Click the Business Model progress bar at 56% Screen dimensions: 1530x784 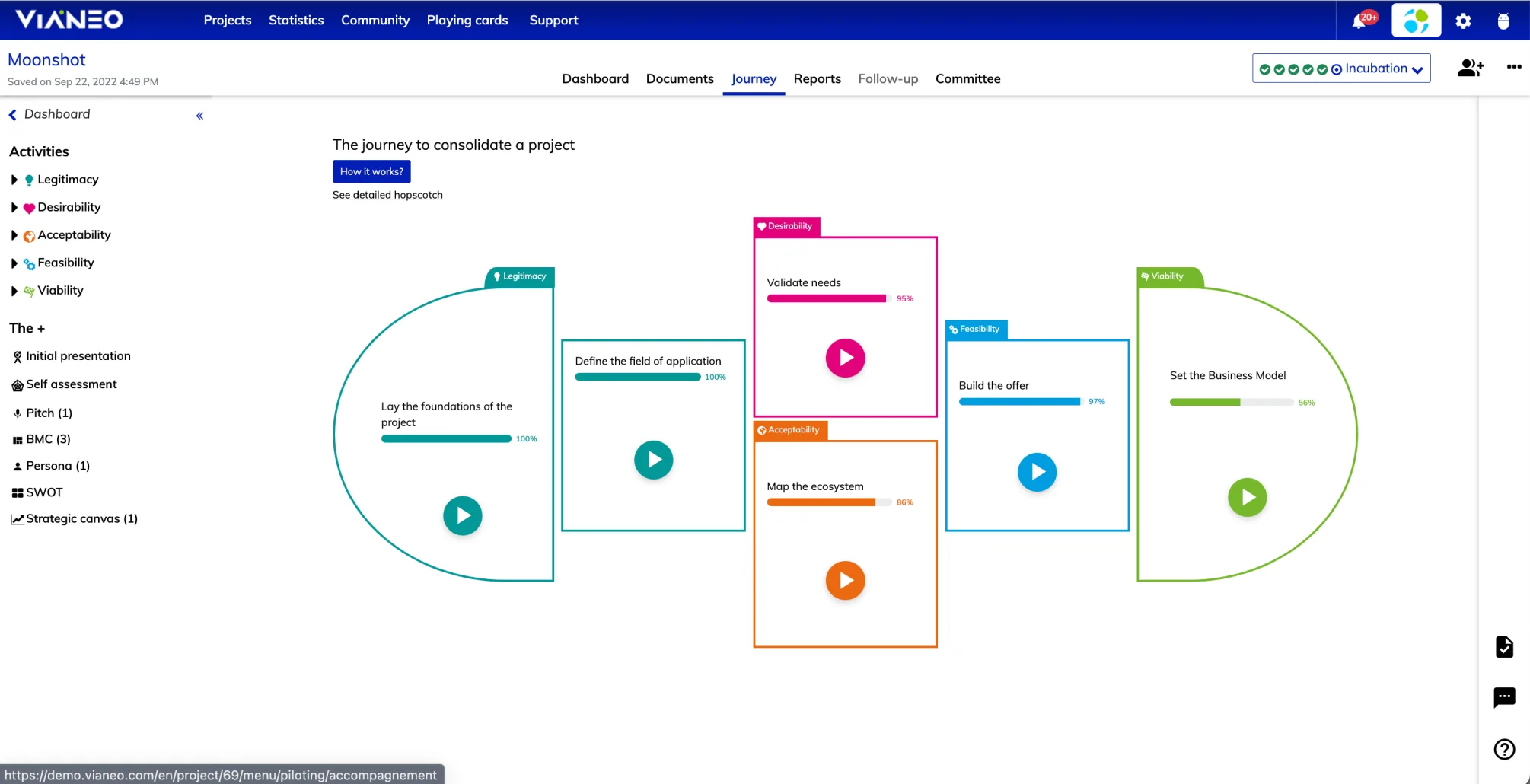click(1232, 402)
